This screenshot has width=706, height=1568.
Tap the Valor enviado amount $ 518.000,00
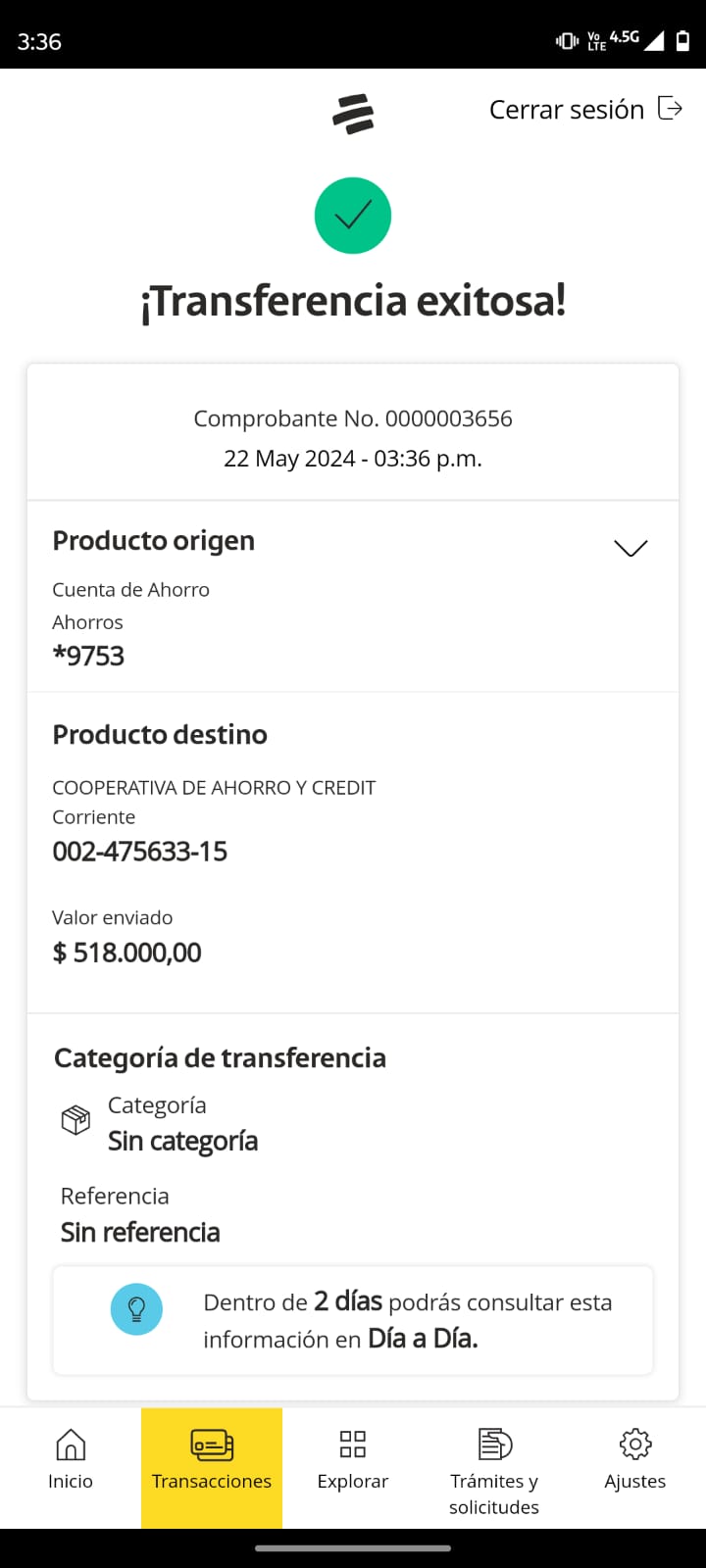coord(127,953)
